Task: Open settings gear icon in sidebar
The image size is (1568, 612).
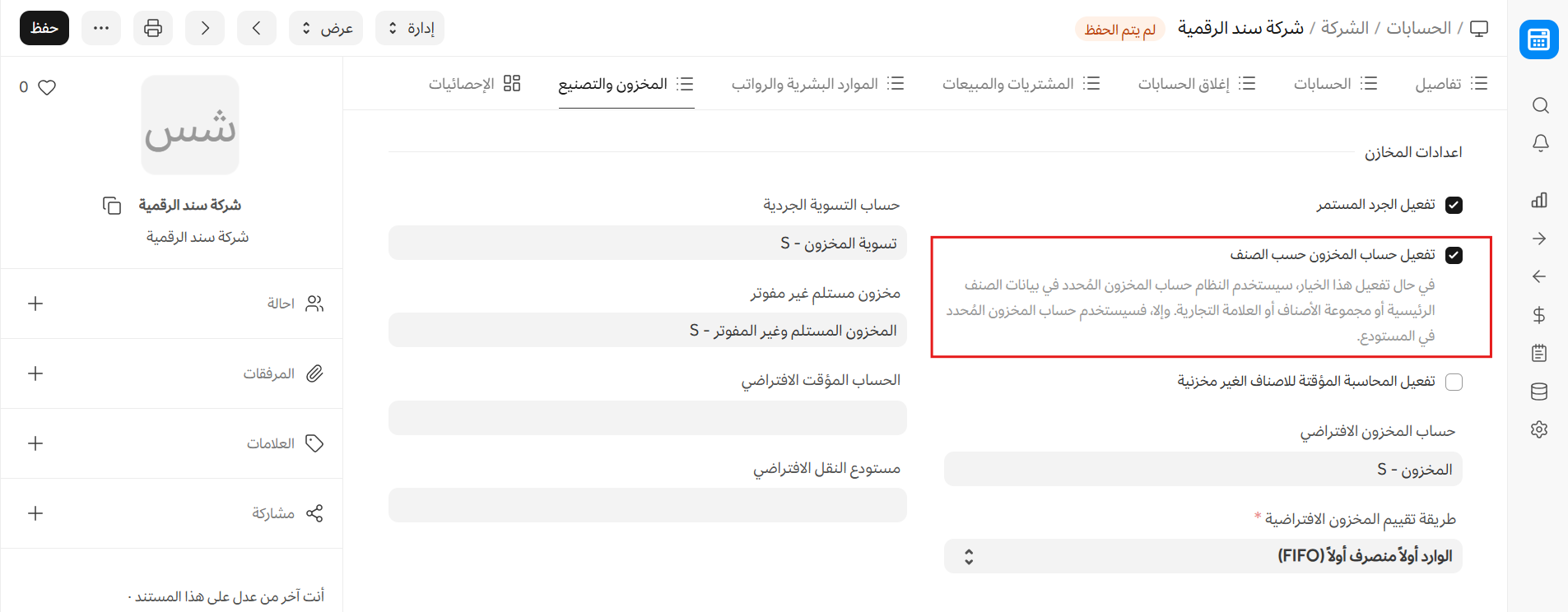Action: (x=1539, y=429)
